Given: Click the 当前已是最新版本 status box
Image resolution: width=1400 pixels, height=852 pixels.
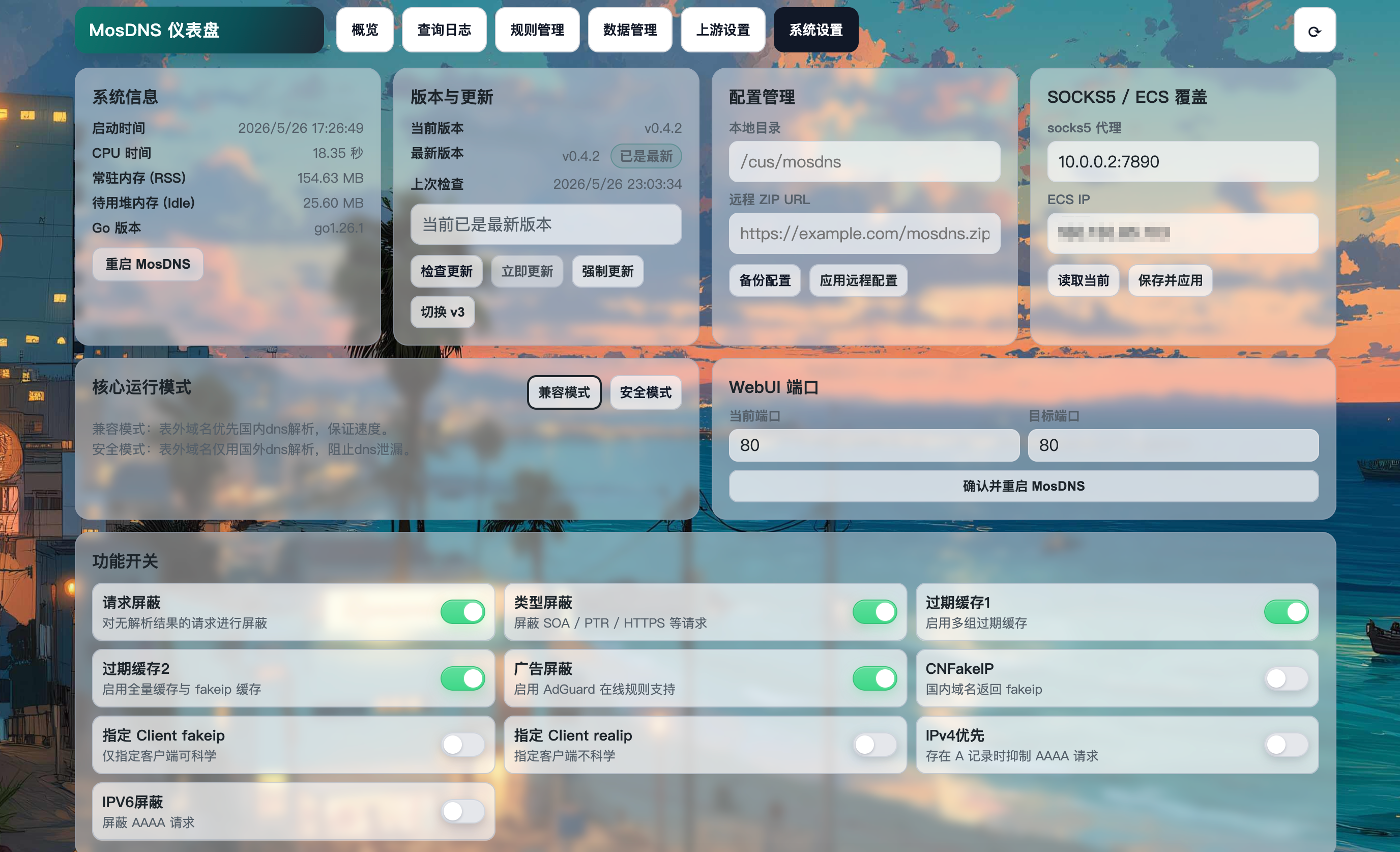Looking at the screenshot, I should pos(546,224).
